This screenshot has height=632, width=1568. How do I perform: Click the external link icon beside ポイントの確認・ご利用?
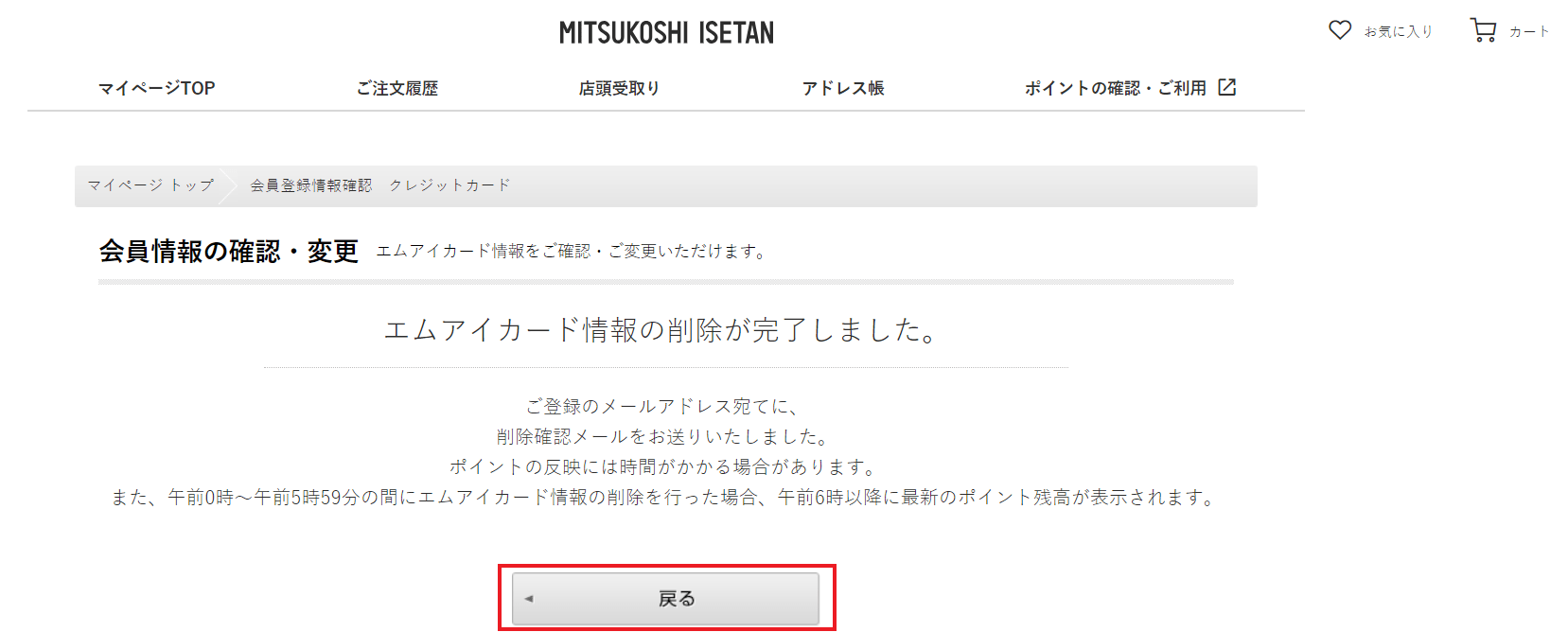(1227, 87)
